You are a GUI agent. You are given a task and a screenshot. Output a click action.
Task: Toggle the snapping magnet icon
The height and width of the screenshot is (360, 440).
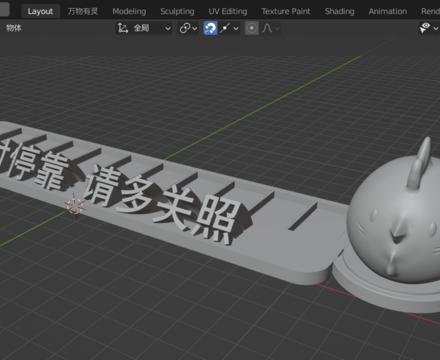210,28
